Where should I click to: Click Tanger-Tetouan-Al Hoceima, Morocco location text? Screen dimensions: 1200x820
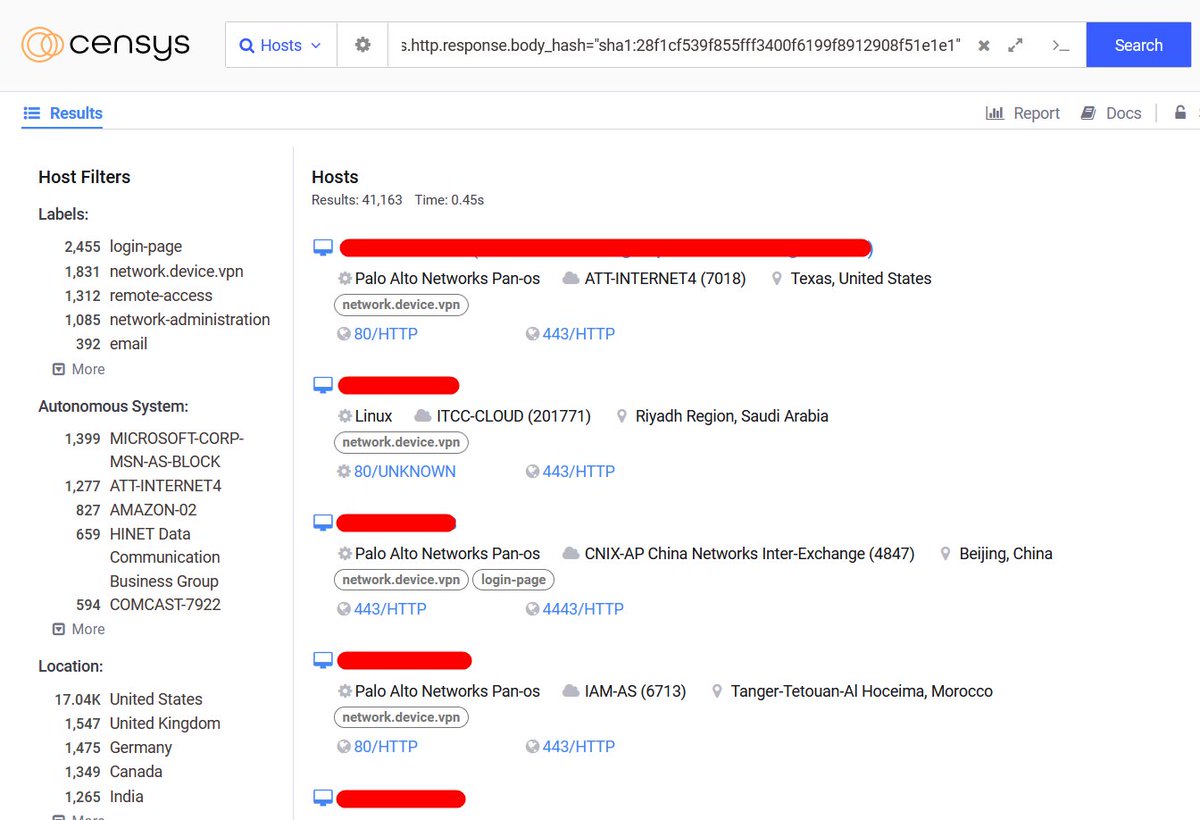click(x=861, y=691)
